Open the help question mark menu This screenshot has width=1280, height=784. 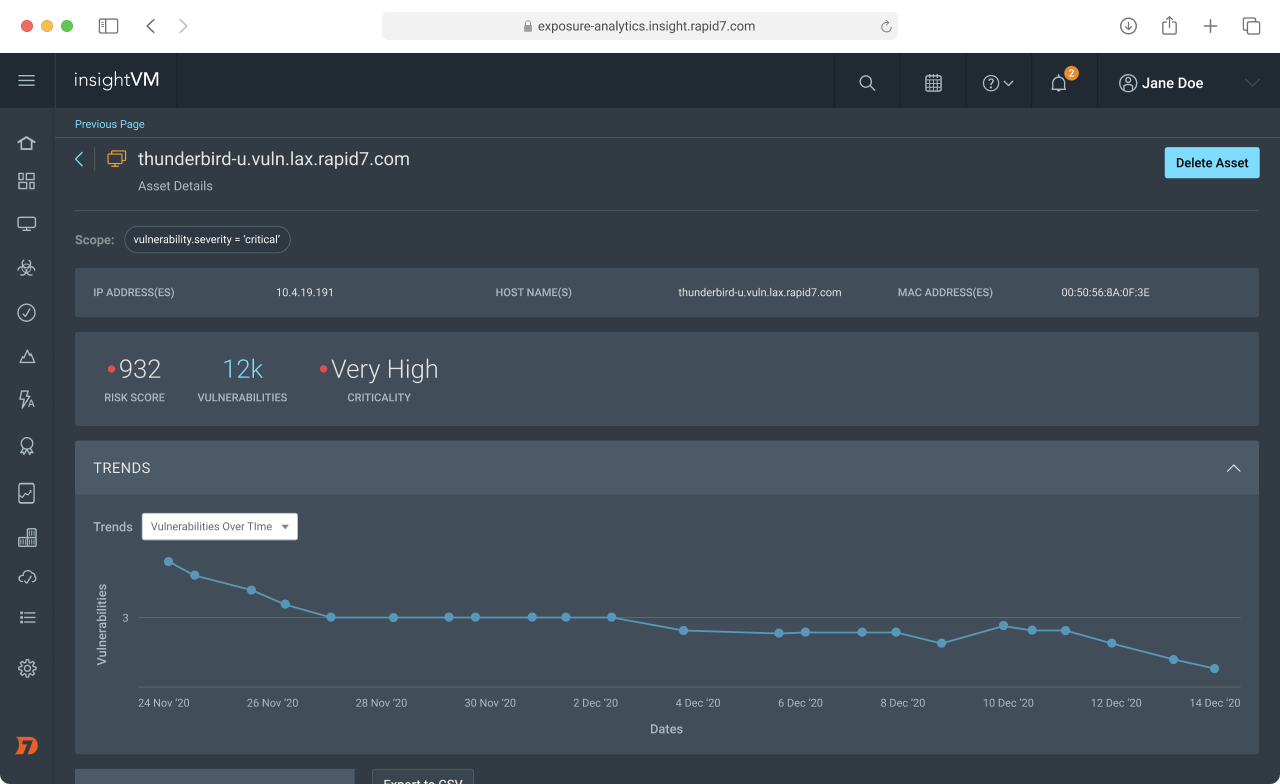pos(998,83)
